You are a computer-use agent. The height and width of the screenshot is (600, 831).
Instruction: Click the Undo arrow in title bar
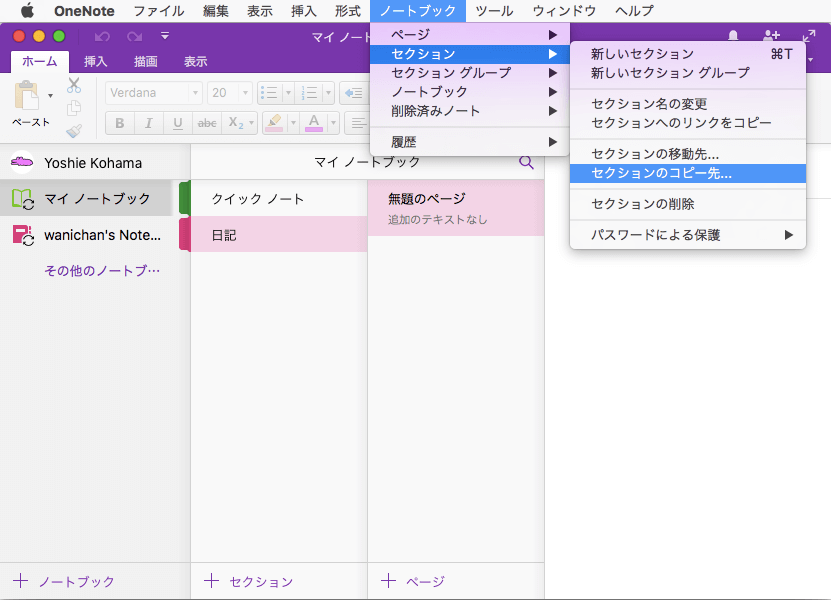[102, 36]
